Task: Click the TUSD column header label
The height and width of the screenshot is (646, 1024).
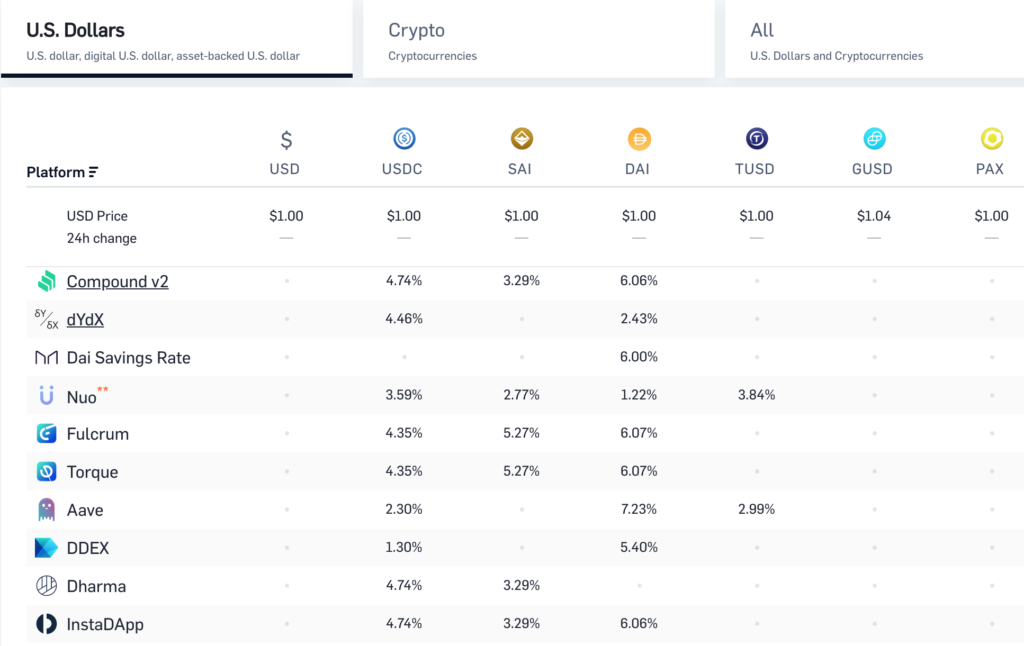Action: pyautogui.click(x=755, y=169)
